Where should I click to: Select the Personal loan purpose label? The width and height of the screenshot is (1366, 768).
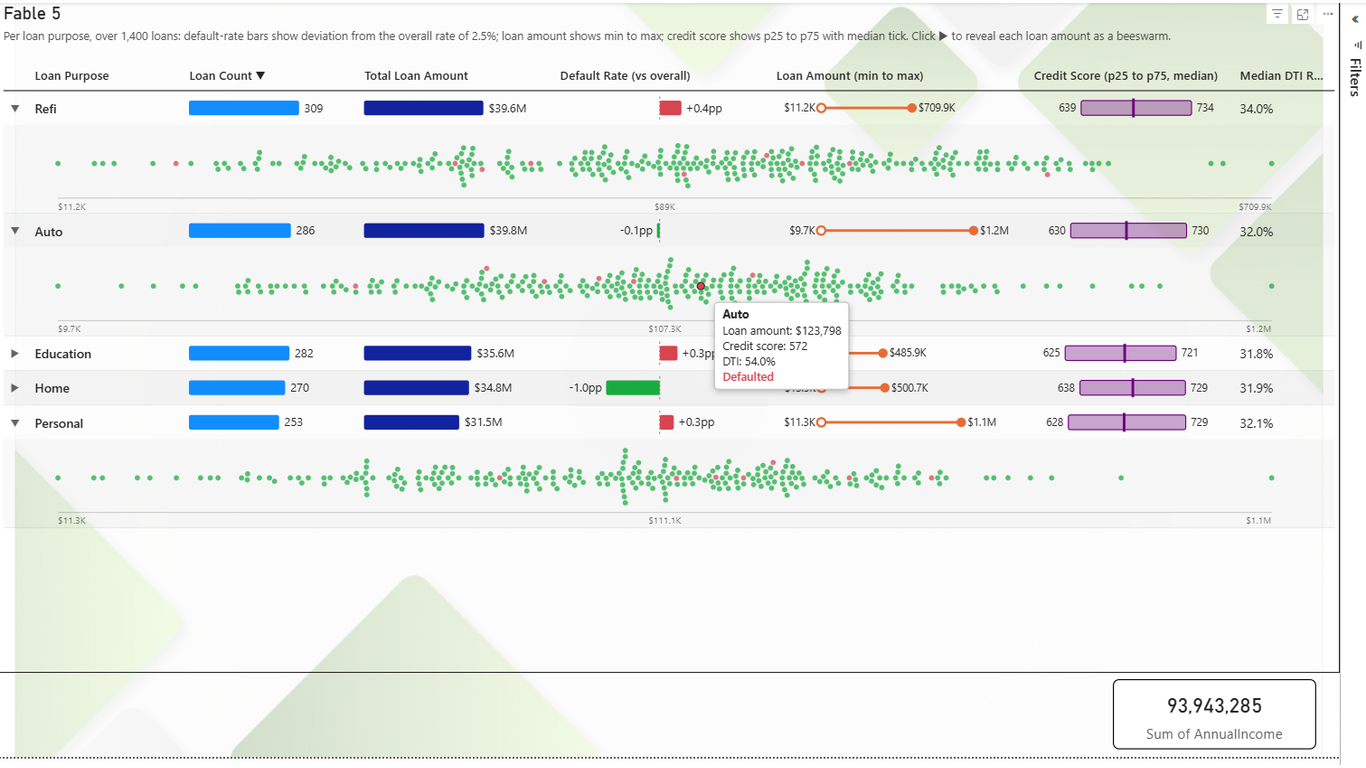[59, 424]
